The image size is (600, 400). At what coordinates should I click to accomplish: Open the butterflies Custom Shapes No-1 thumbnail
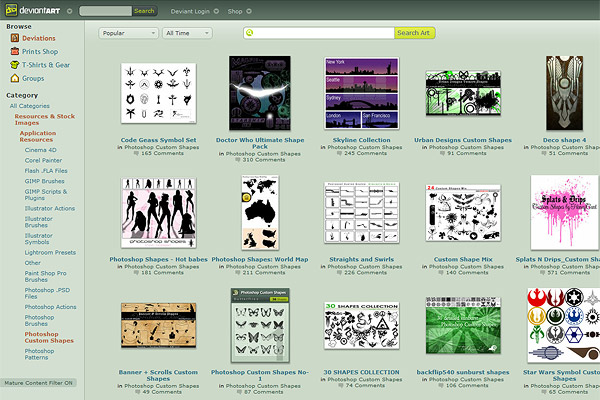click(x=260, y=325)
